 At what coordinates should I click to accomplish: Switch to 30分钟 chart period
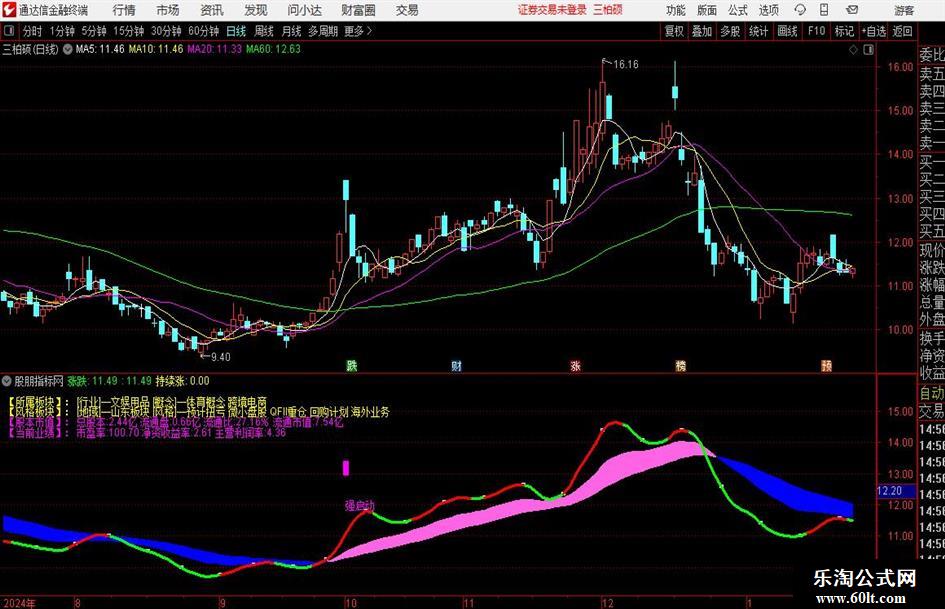[x=166, y=31]
